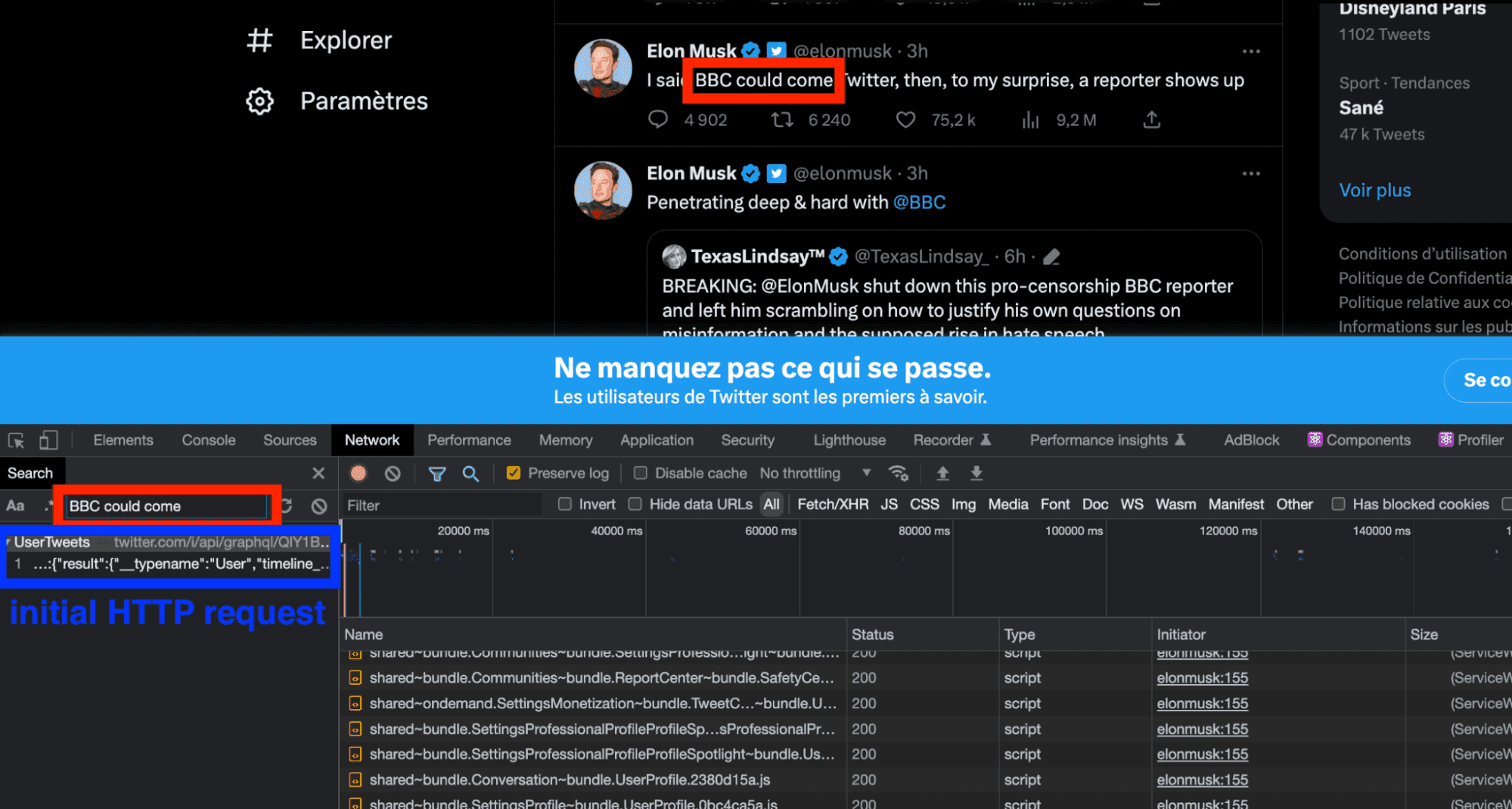Enable Has blocked cookies checkbox
This screenshot has height=809, width=1512.
tap(1339, 504)
